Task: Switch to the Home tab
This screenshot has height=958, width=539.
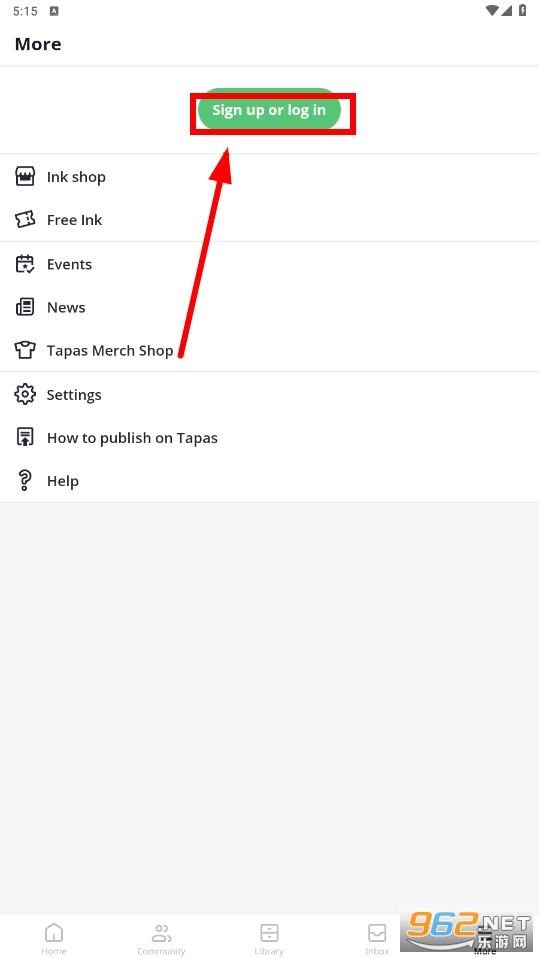Action: click(x=54, y=938)
